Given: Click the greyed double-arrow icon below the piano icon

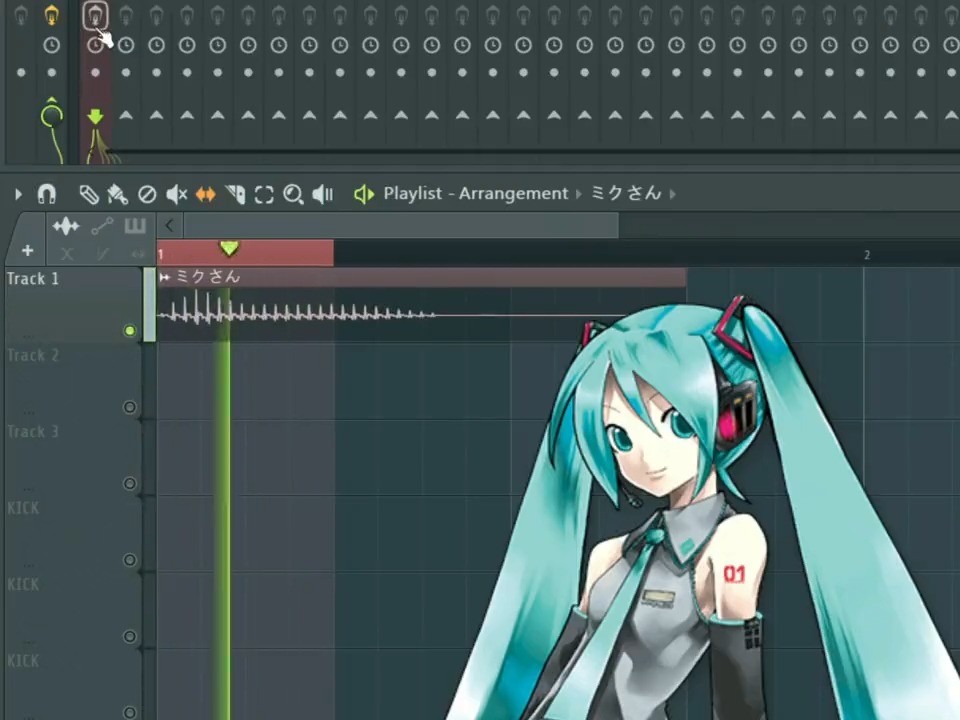Looking at the screenshot, I should (138, 253).
